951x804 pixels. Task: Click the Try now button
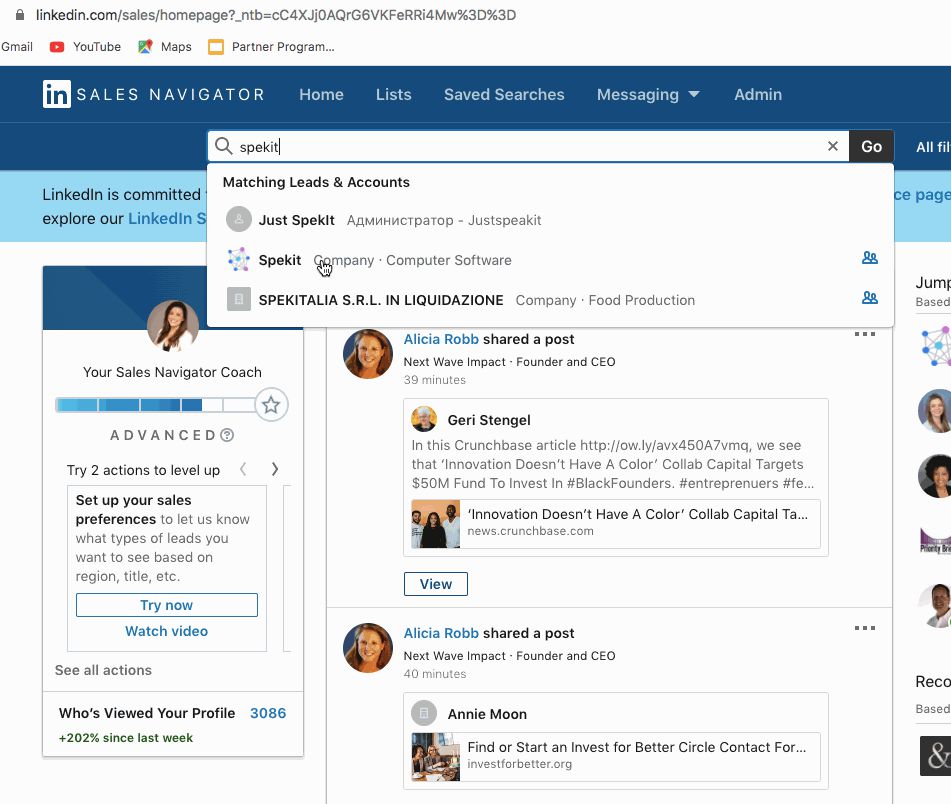tap(167, 605)
